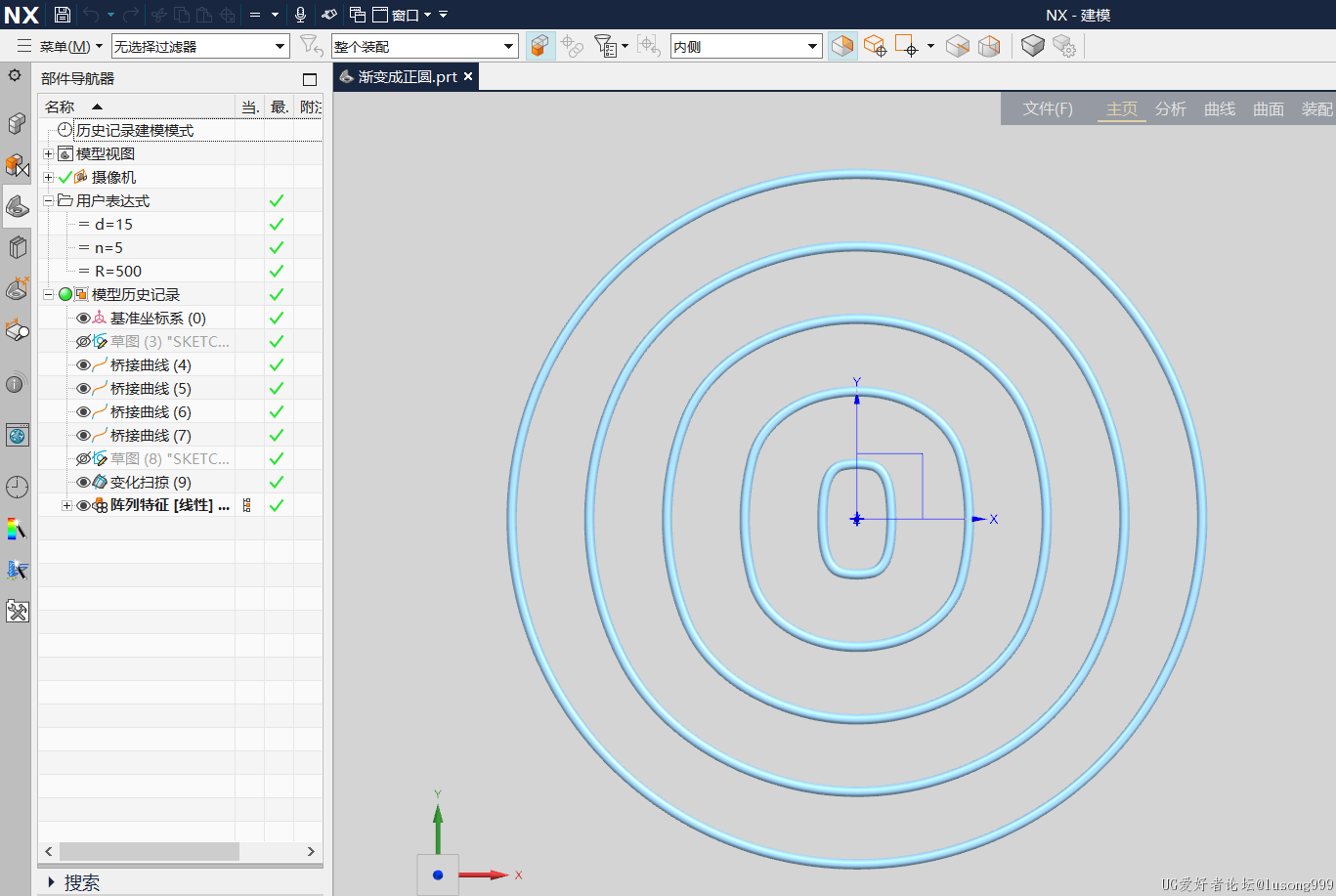Toggle visibility of 桥接曲线 (7)
The height and width of the screenshot is (896, 1336).
point(83,435)
